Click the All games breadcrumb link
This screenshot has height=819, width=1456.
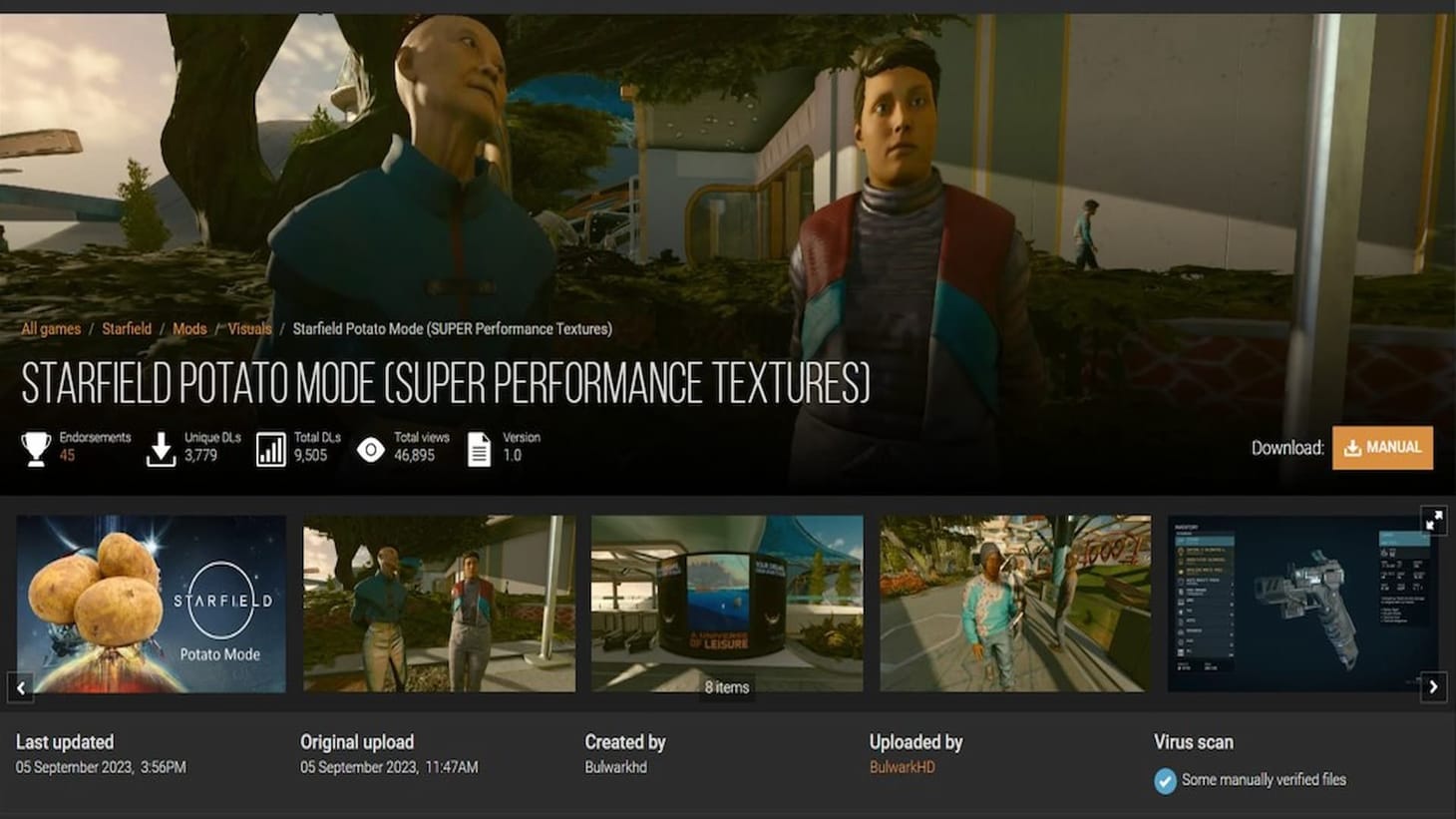point(52,328)
